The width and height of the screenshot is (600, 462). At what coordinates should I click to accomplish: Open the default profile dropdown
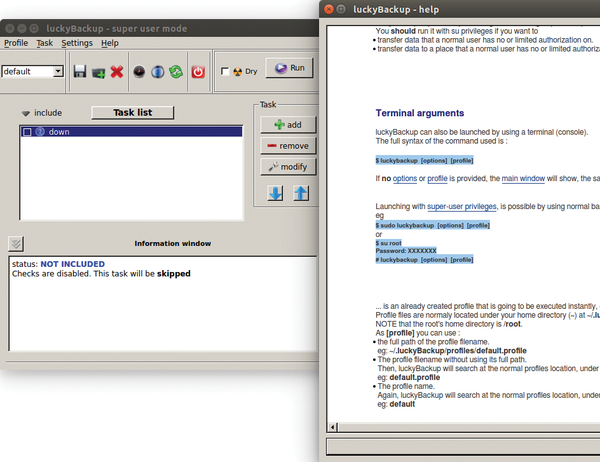point(58,71)
